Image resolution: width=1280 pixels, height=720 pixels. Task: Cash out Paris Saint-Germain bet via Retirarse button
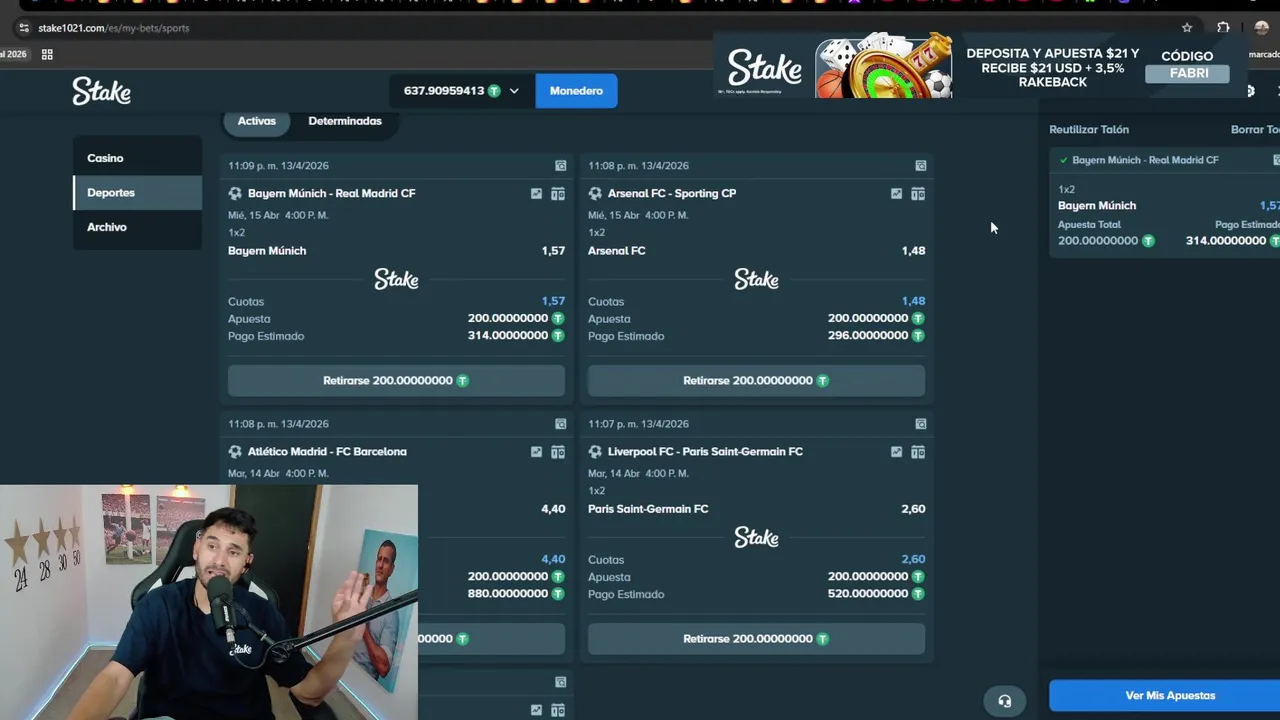pyautogui.click(x=756, y=639)
